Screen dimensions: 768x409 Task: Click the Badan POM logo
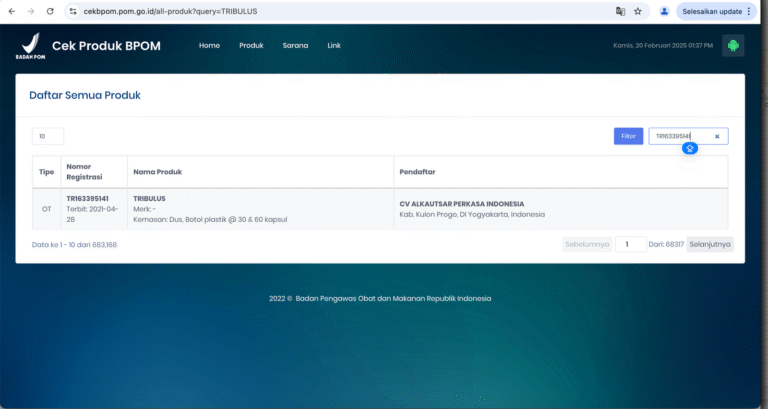tap(30, 46)
